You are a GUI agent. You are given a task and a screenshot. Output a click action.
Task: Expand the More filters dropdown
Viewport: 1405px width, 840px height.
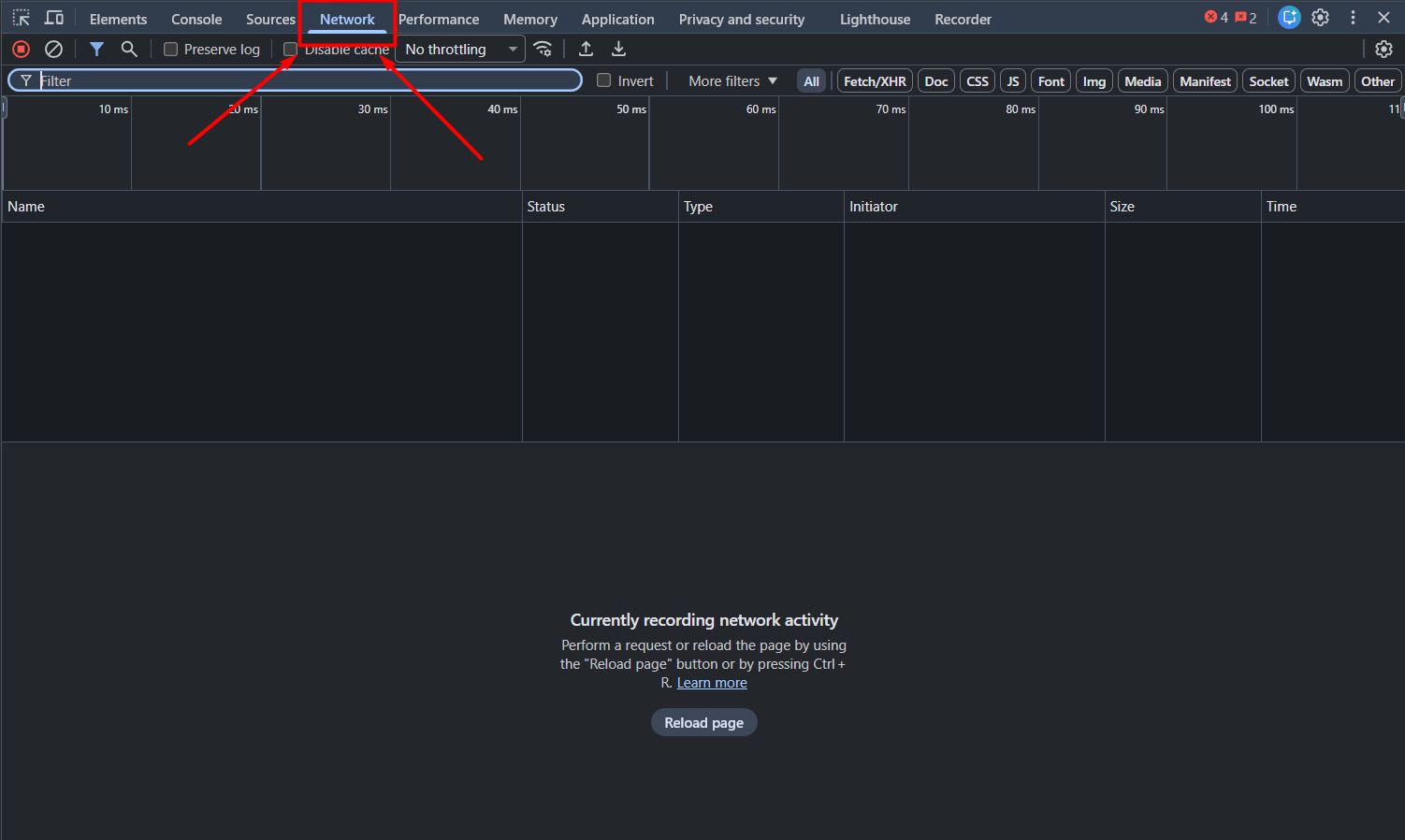click(x=732, y=81)
